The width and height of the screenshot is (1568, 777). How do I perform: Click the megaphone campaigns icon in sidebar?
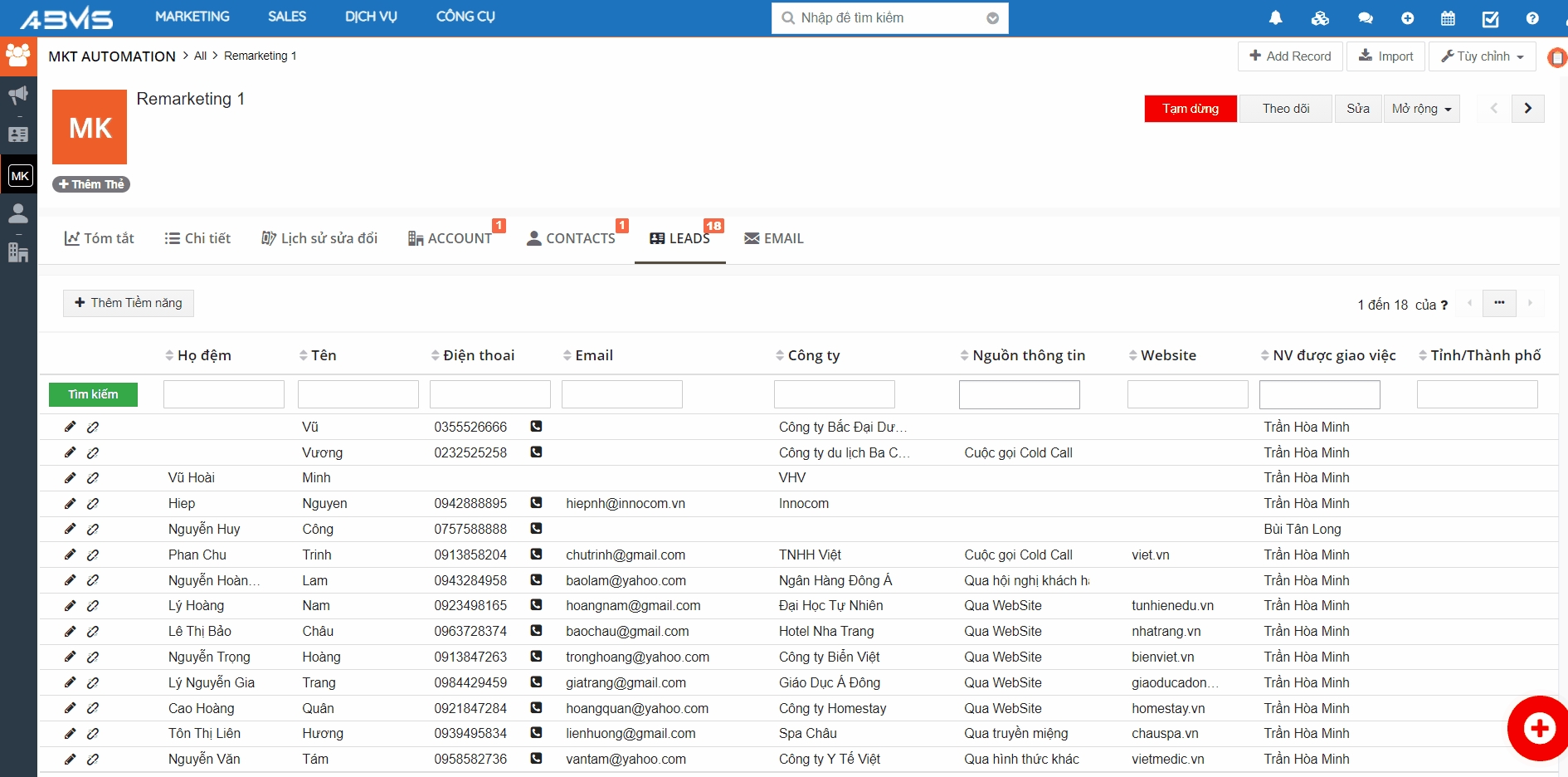[x=18, y=95]
